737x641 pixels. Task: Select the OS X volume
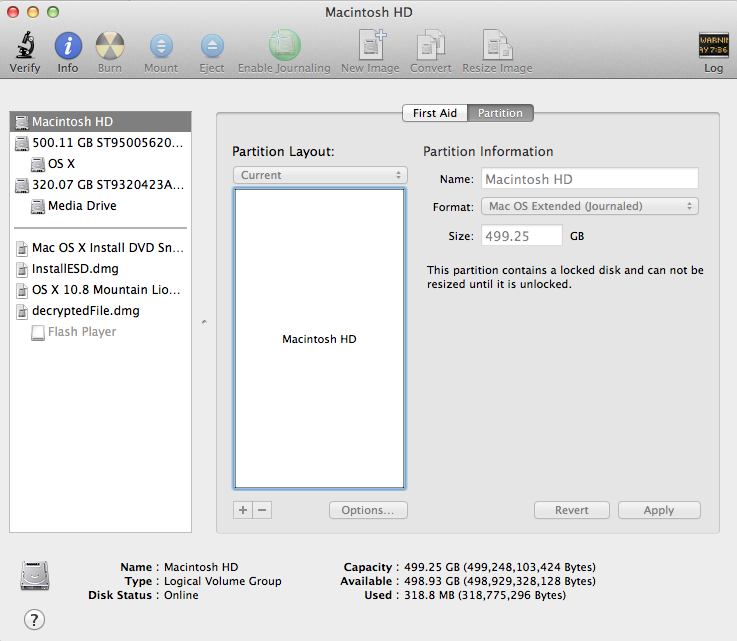[x=100, y=164]
